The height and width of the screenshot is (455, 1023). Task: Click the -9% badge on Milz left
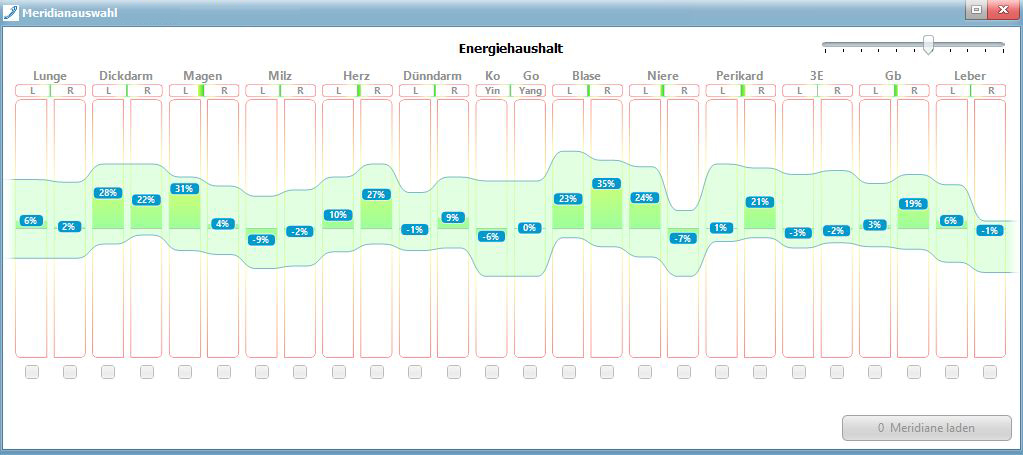coord(262,240)
